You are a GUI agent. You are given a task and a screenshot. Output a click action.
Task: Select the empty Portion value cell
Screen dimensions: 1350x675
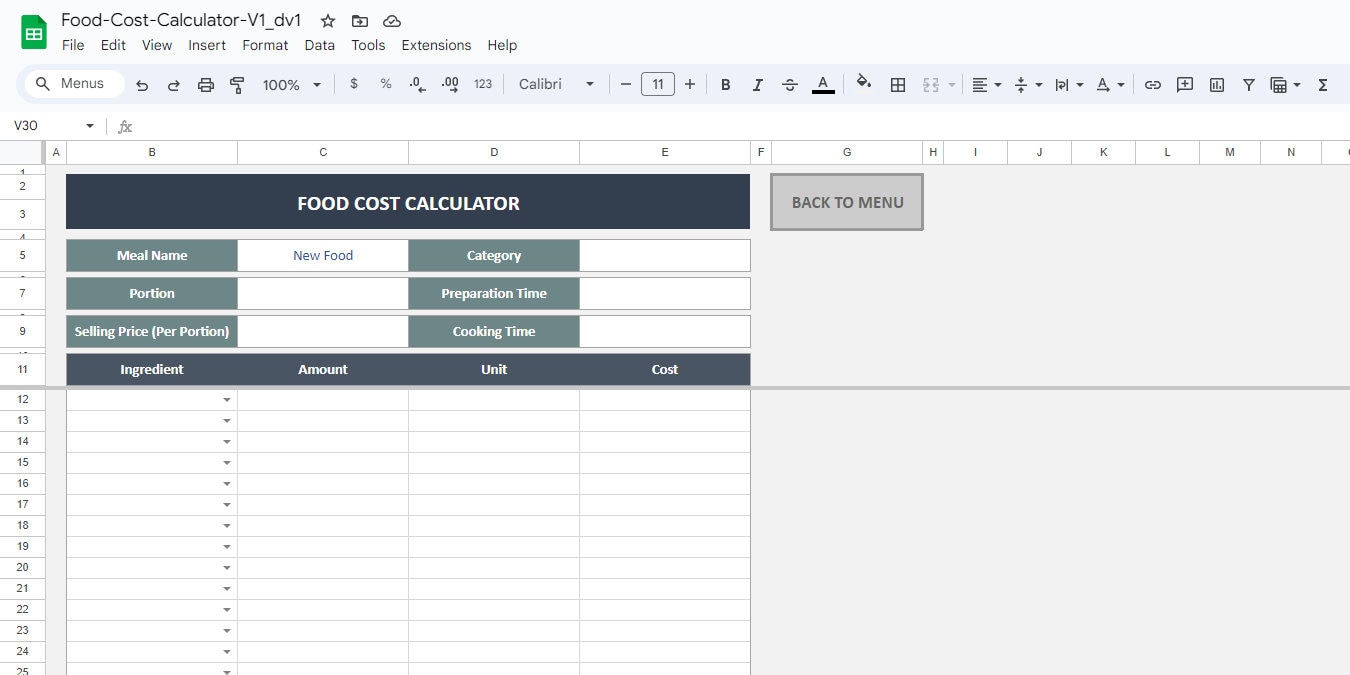click(x=323, y=293)
